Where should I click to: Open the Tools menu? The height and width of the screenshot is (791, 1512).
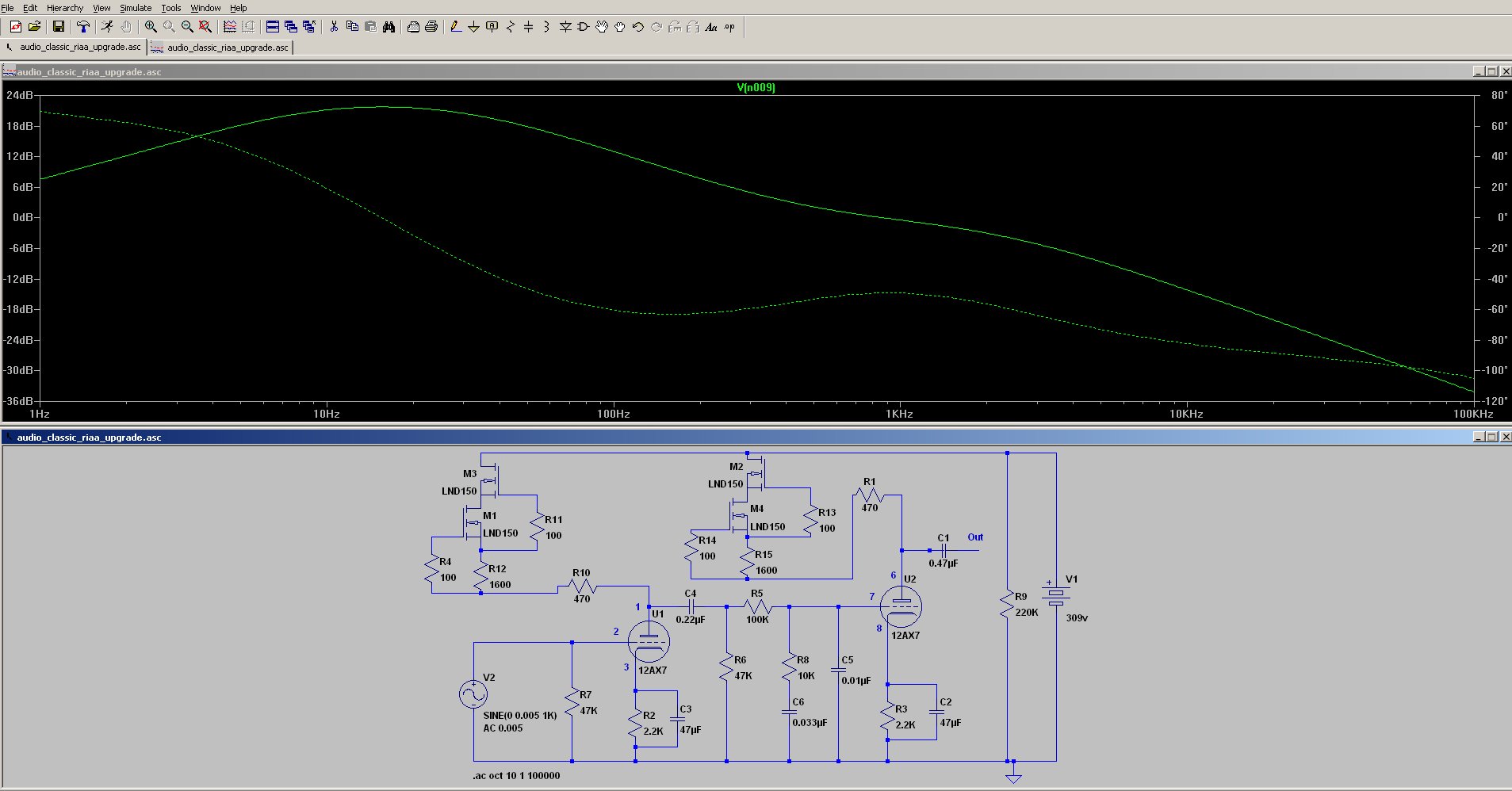[171, 8]
